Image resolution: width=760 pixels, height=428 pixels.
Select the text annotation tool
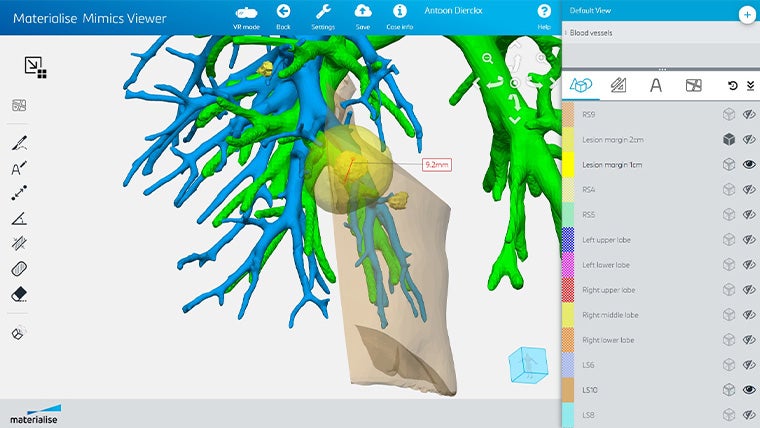pos(19,168)
